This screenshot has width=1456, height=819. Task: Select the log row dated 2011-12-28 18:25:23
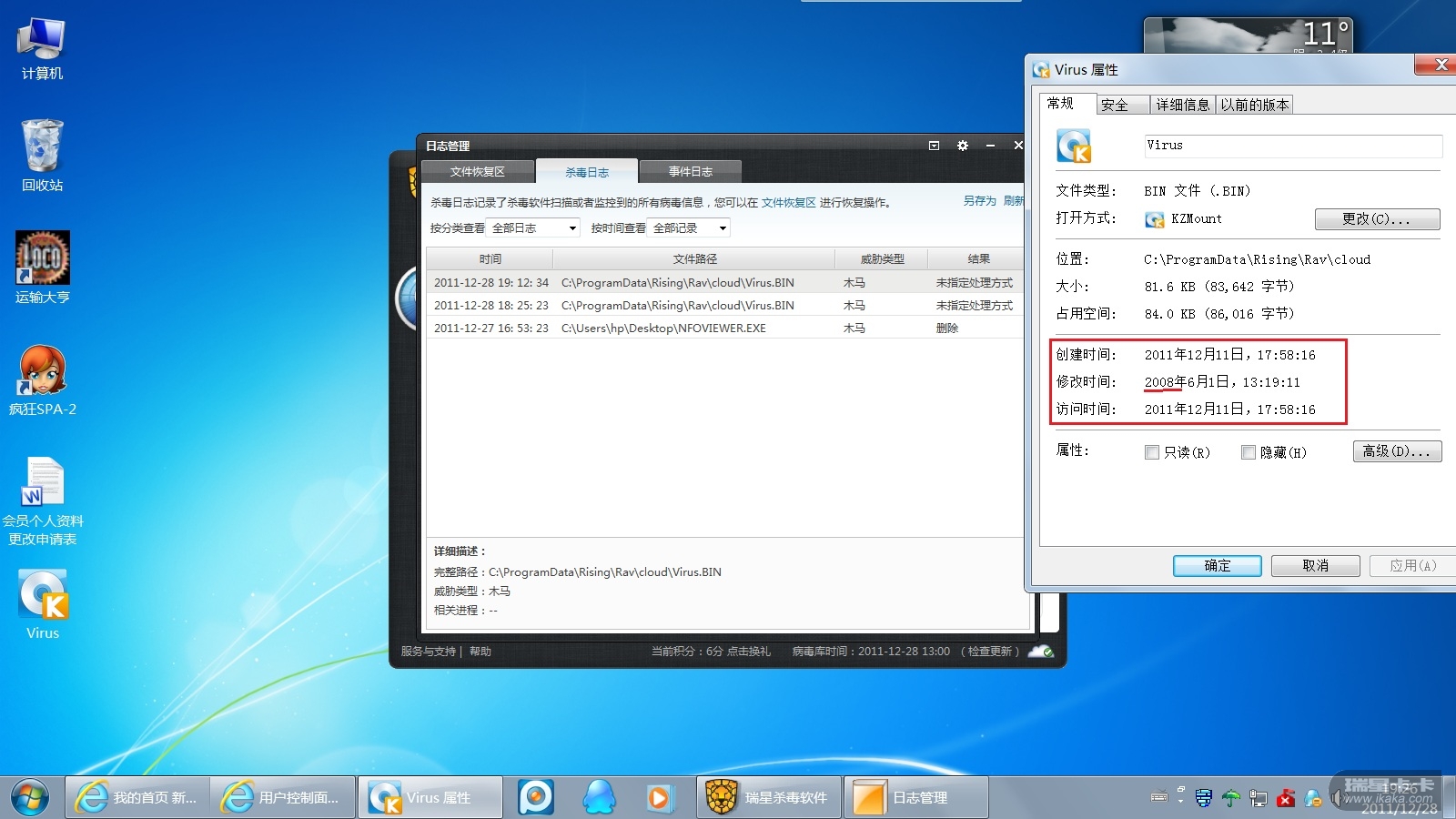[x=725, y=306]
